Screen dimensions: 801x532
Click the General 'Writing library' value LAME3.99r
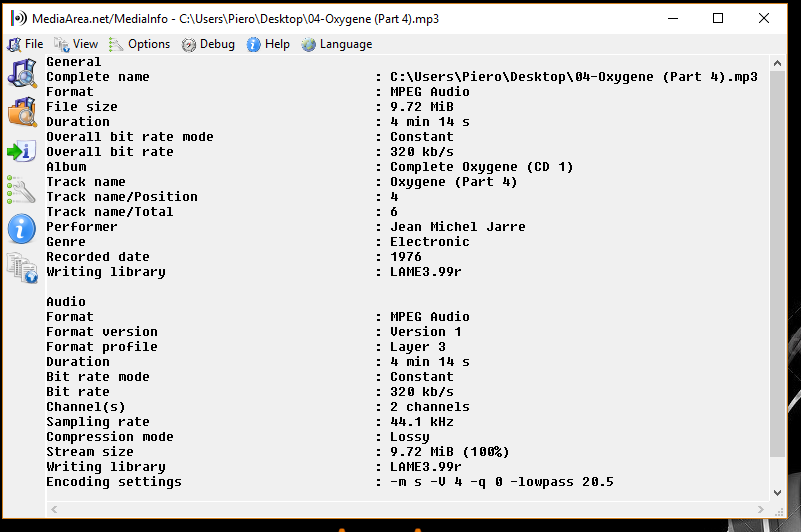[426, 272]
